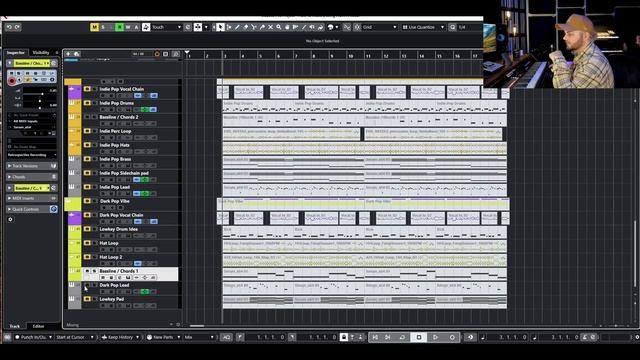Switch to the Inspector tab
This screenshot has width=640, height=360.
coord(16,53)
